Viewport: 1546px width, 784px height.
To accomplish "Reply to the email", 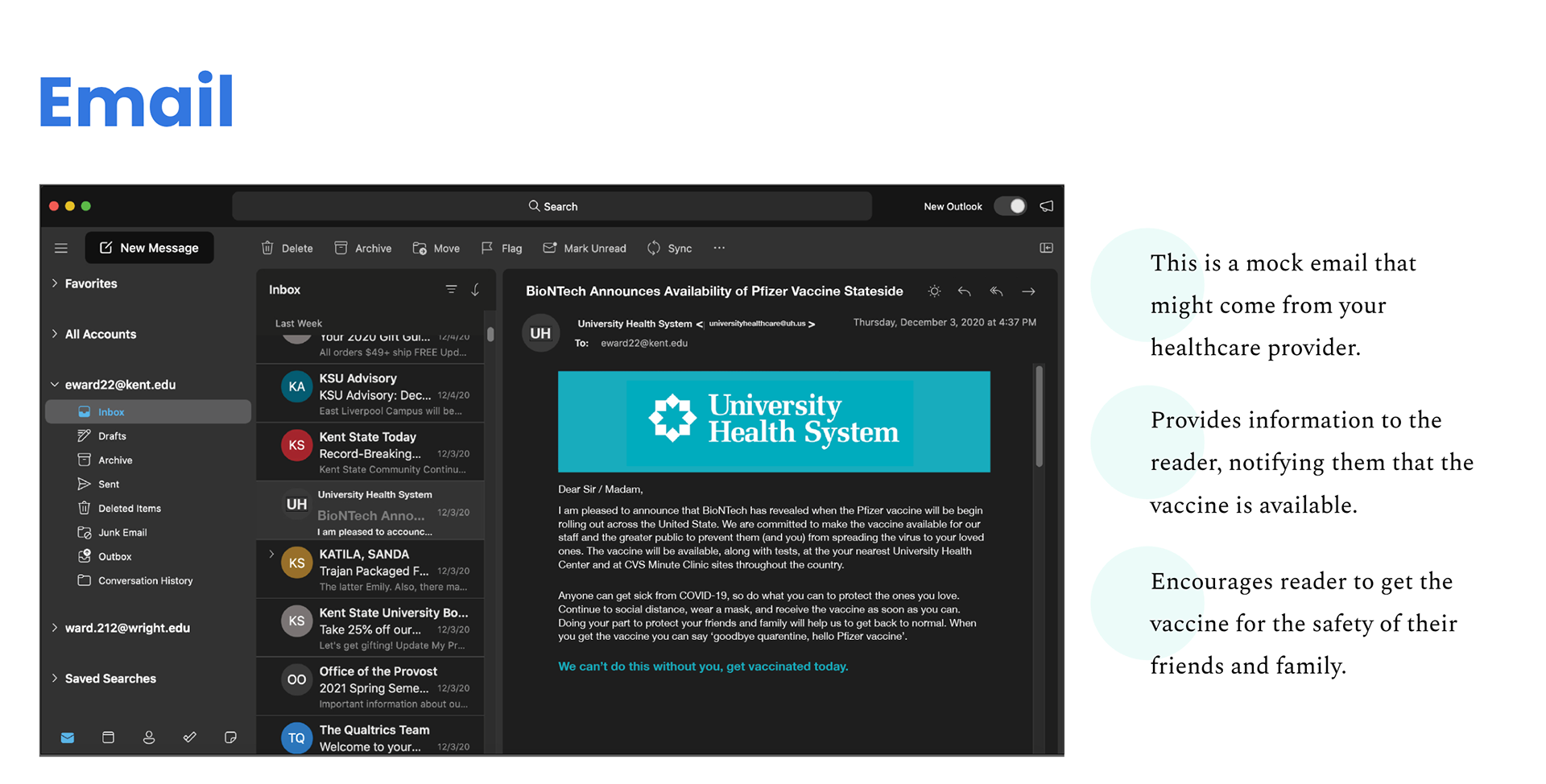I will tap(964, 291).
